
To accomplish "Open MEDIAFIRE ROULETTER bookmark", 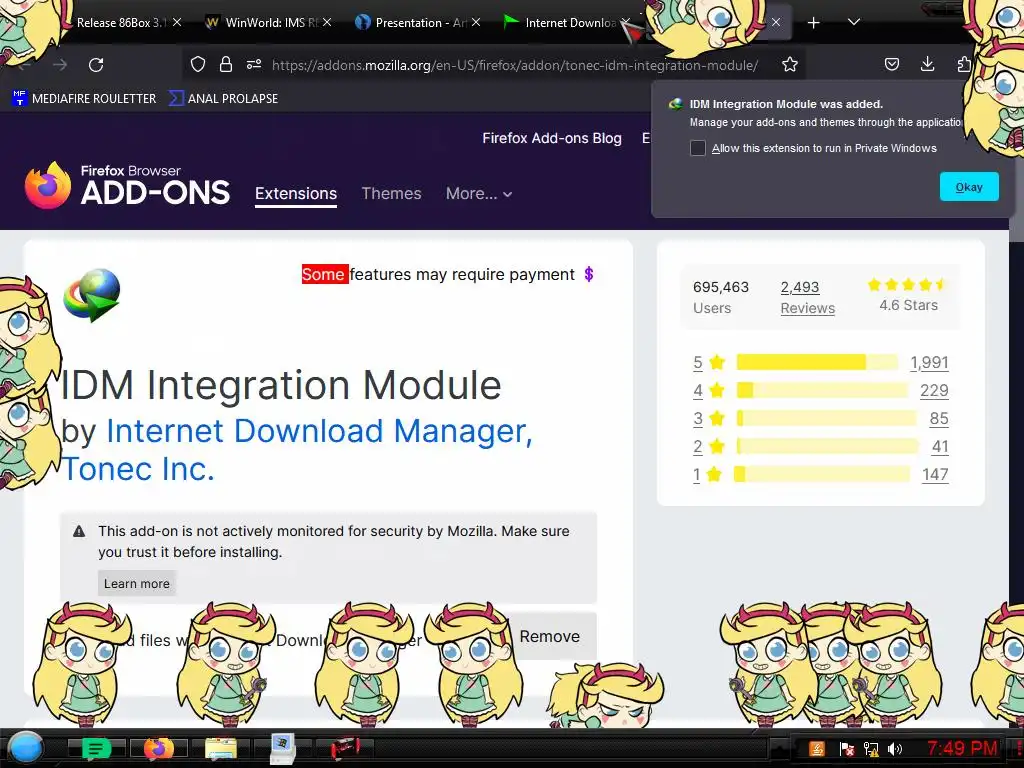I will [x=84, y=99].
